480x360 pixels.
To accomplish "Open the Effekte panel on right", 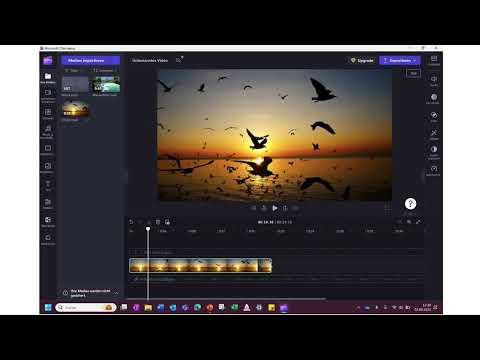I will click(x=434, y=135).
